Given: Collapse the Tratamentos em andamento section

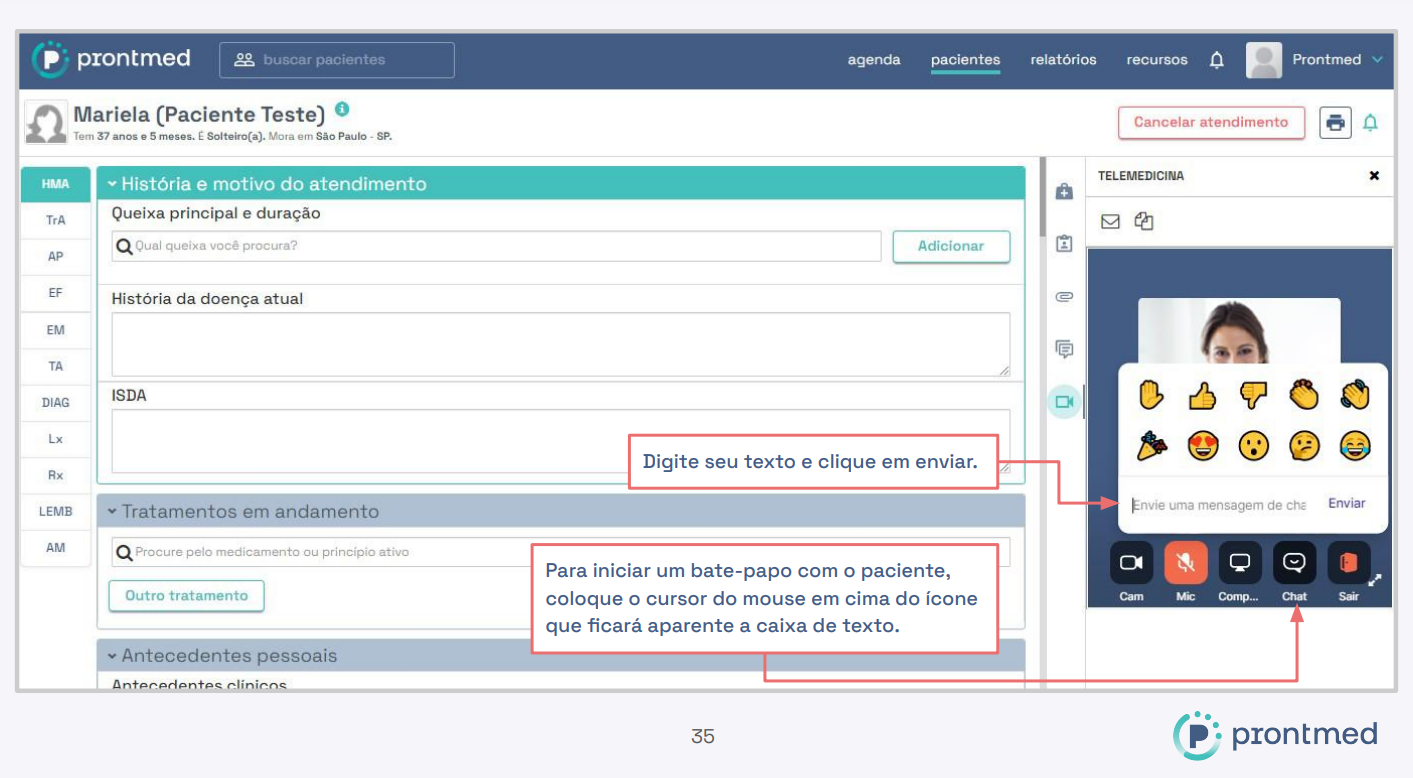Looking at the screenshot, I should tap(113, 511).
